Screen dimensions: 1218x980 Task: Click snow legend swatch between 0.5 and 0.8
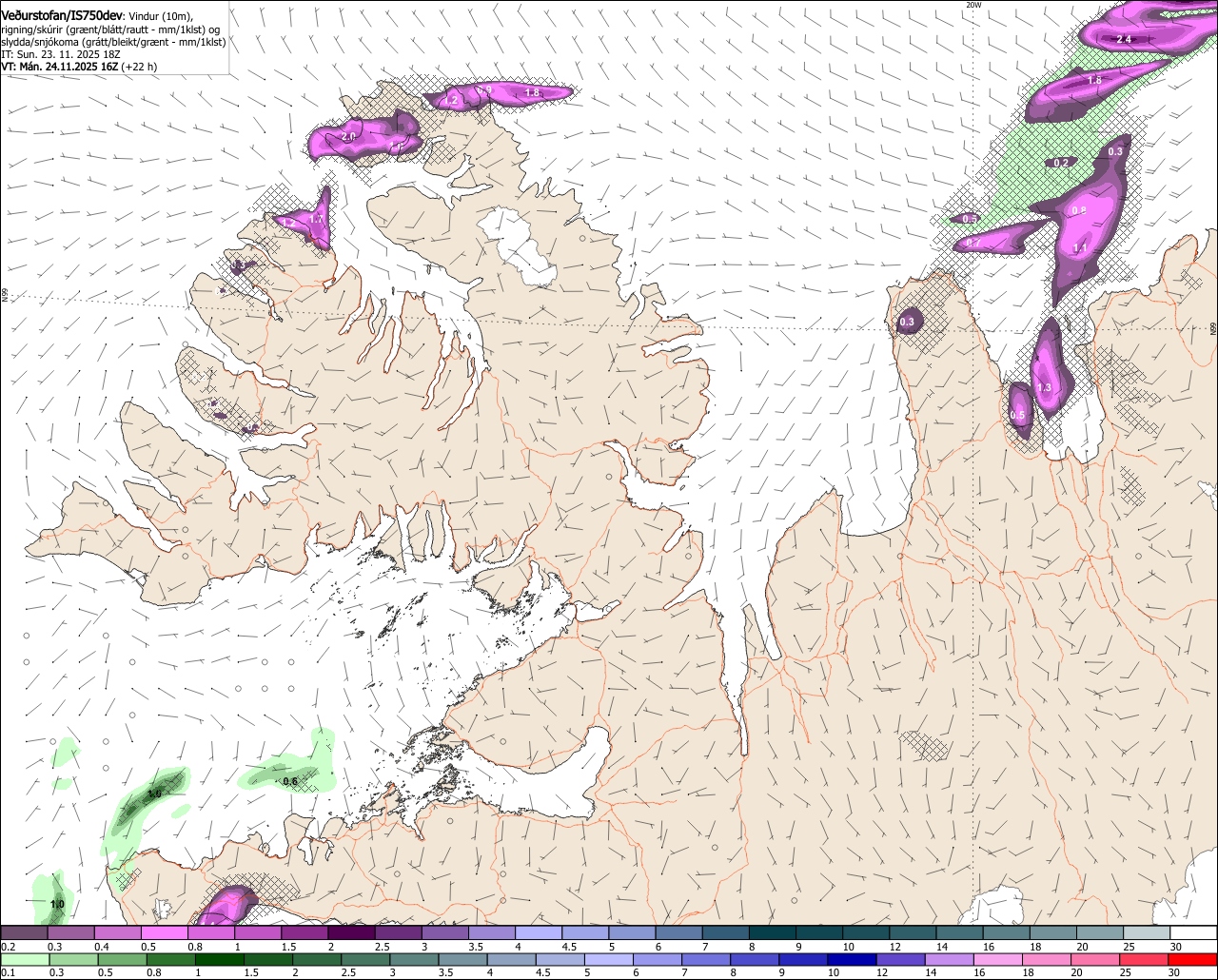pyautogui.click(x=164, y=933)
